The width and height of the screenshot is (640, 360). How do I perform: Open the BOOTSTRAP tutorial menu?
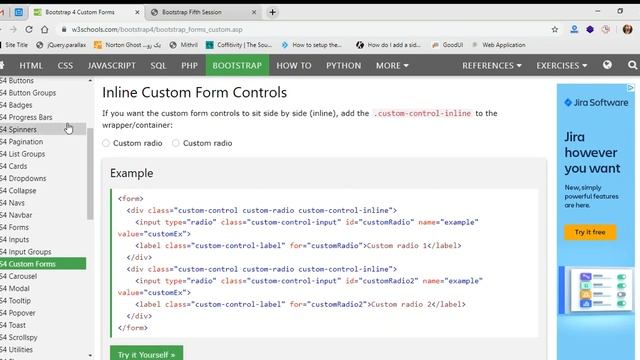[237, 65]
